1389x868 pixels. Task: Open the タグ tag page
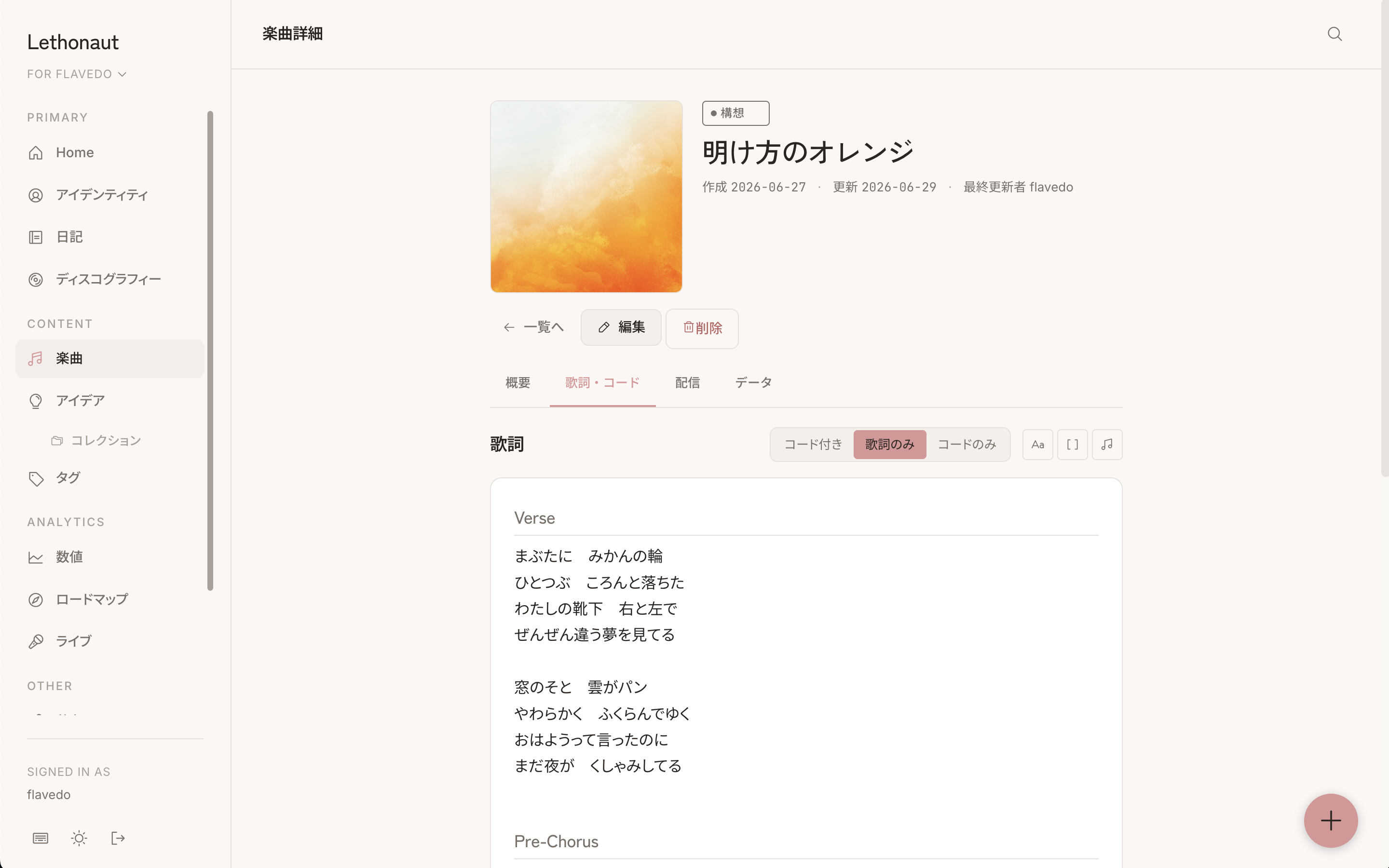[109, 477]
